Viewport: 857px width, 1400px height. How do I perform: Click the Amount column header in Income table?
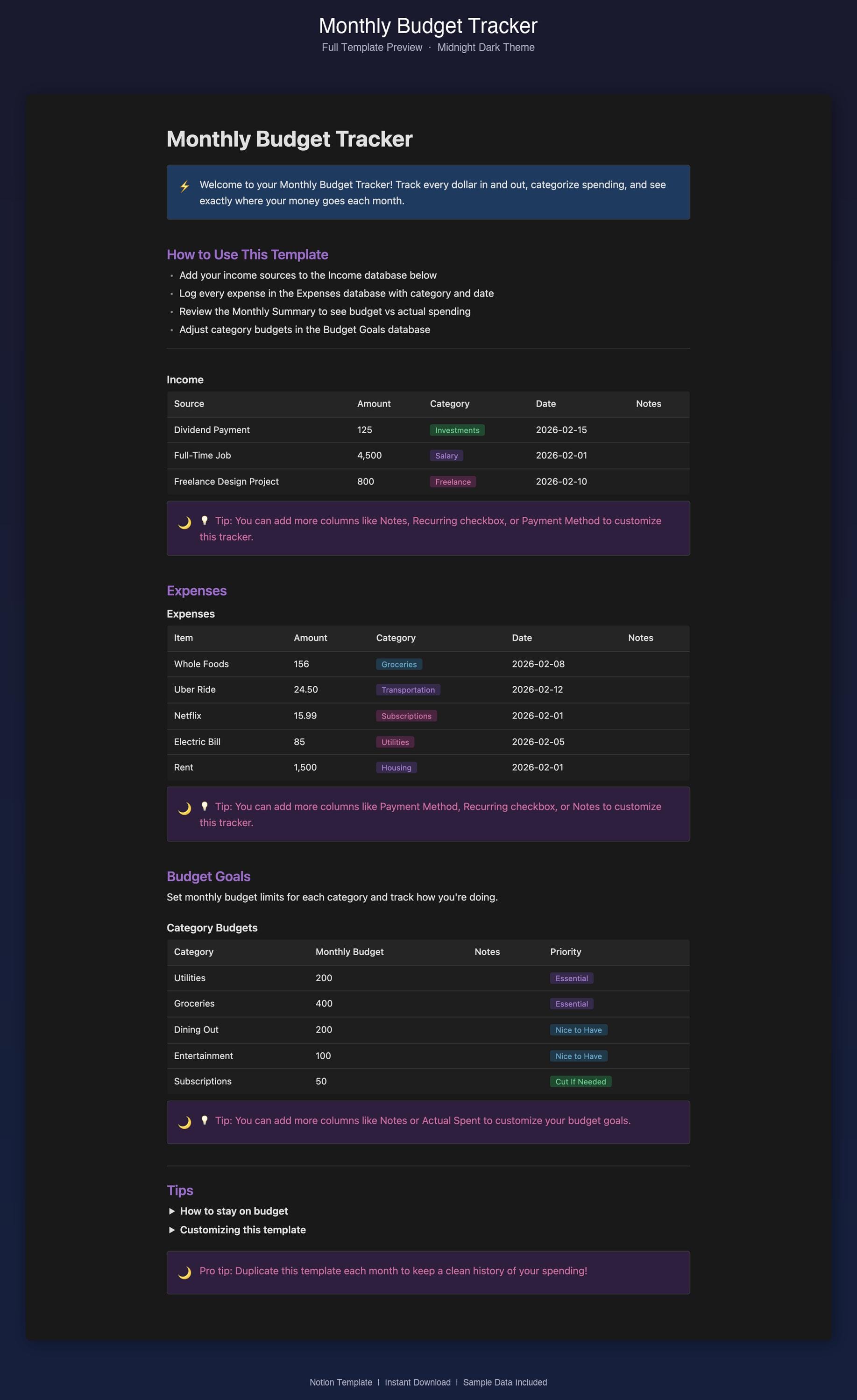pyautogui.click(x=374, y=404)
